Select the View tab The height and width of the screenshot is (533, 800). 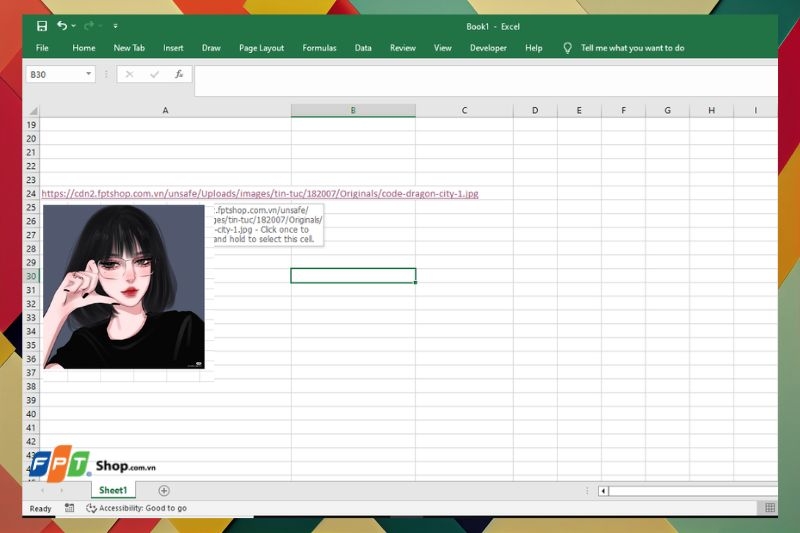(442, 48)
